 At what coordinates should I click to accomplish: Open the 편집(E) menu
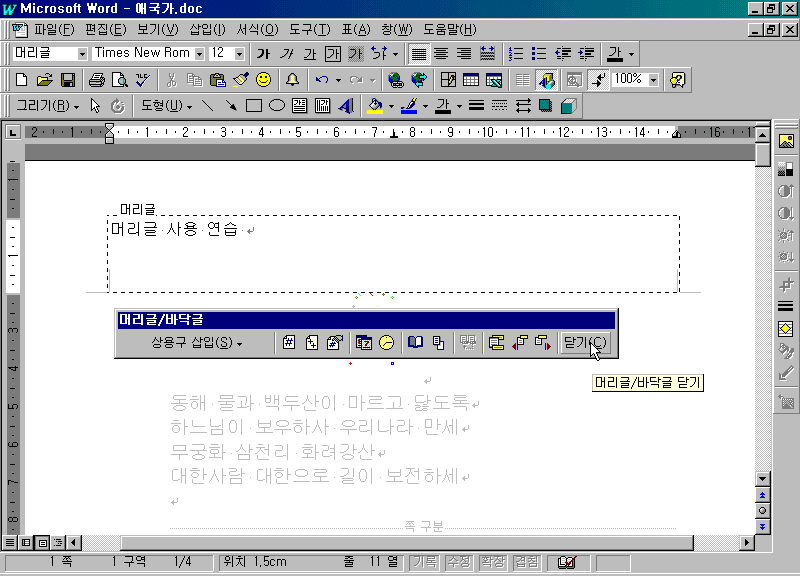[106, 30]
